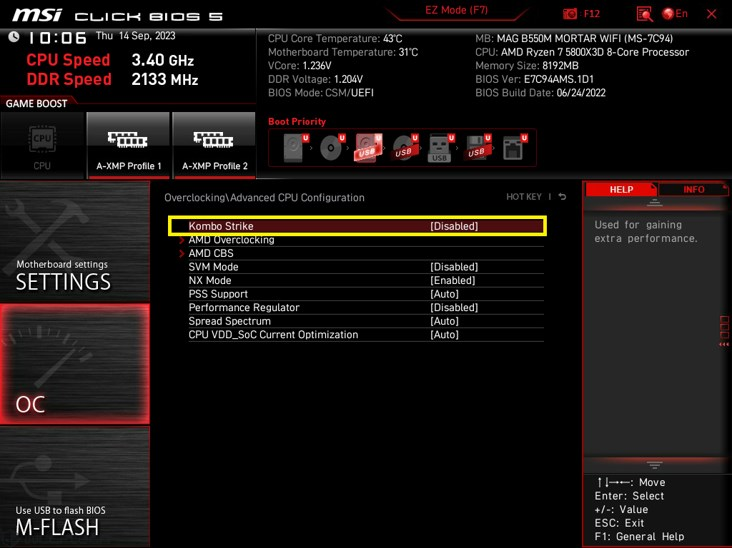Select CPU VDD_SoC Current Optimization label
This screenshot has width=732, height=548.
pos(273,335)
